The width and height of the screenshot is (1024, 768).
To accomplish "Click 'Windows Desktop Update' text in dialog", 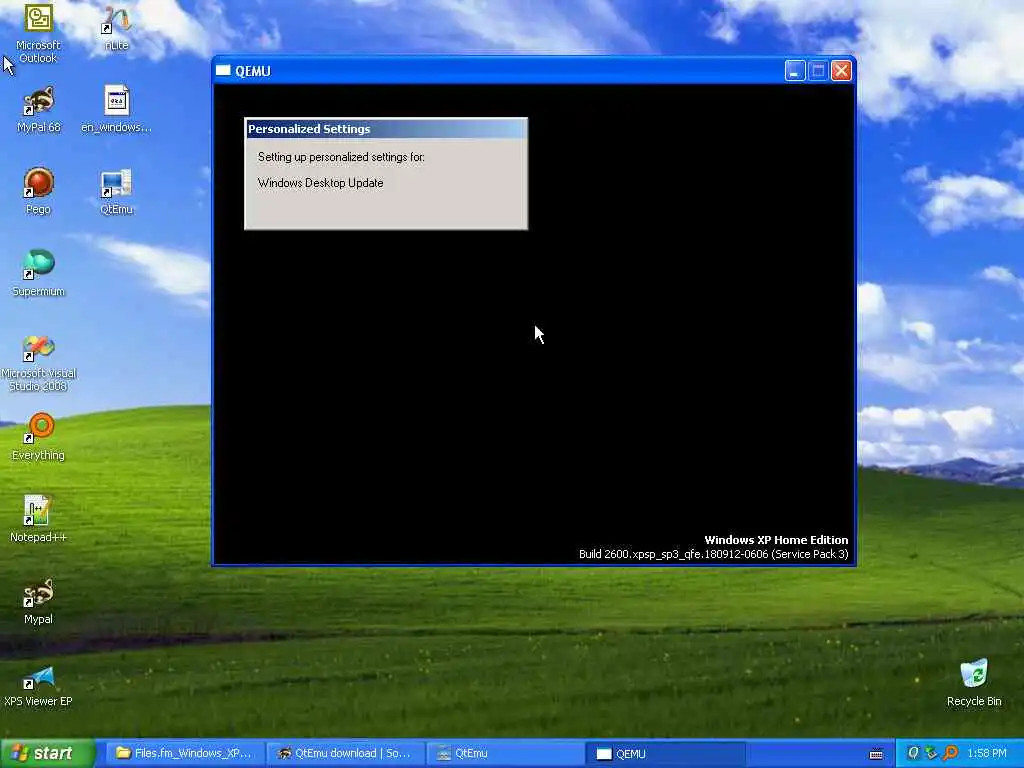I will point(321,183).
